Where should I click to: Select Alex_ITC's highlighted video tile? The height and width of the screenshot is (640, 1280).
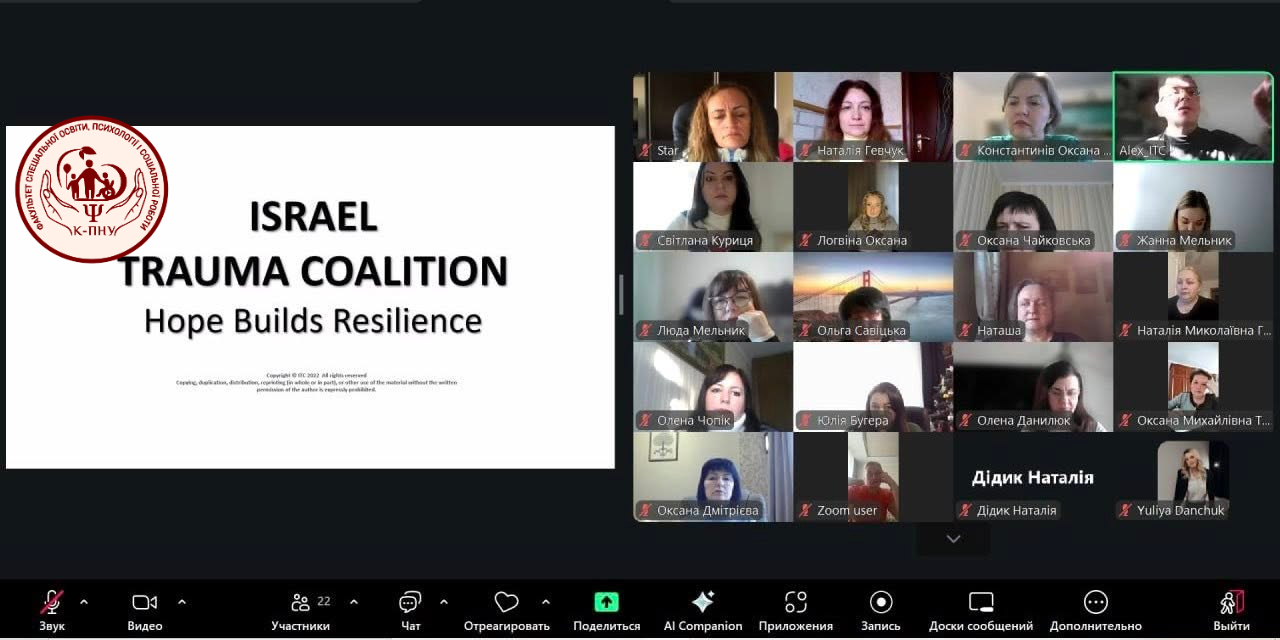tap(1193, 117)
